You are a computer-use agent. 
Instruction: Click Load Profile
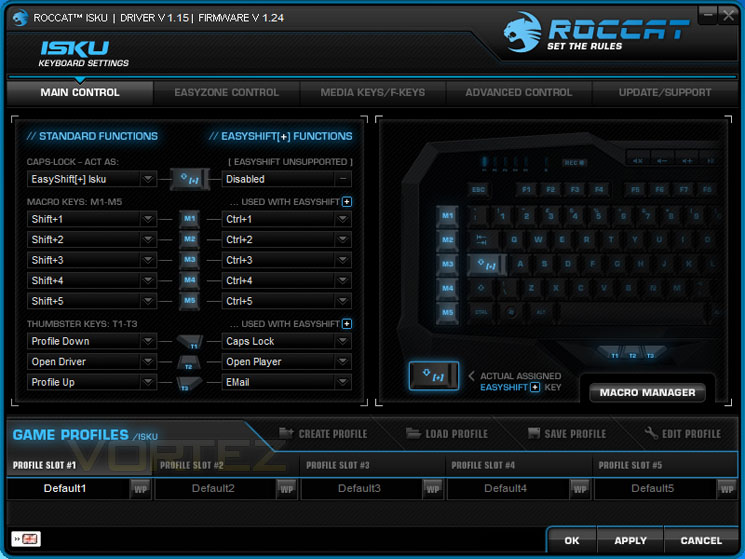tap(447, 434)
